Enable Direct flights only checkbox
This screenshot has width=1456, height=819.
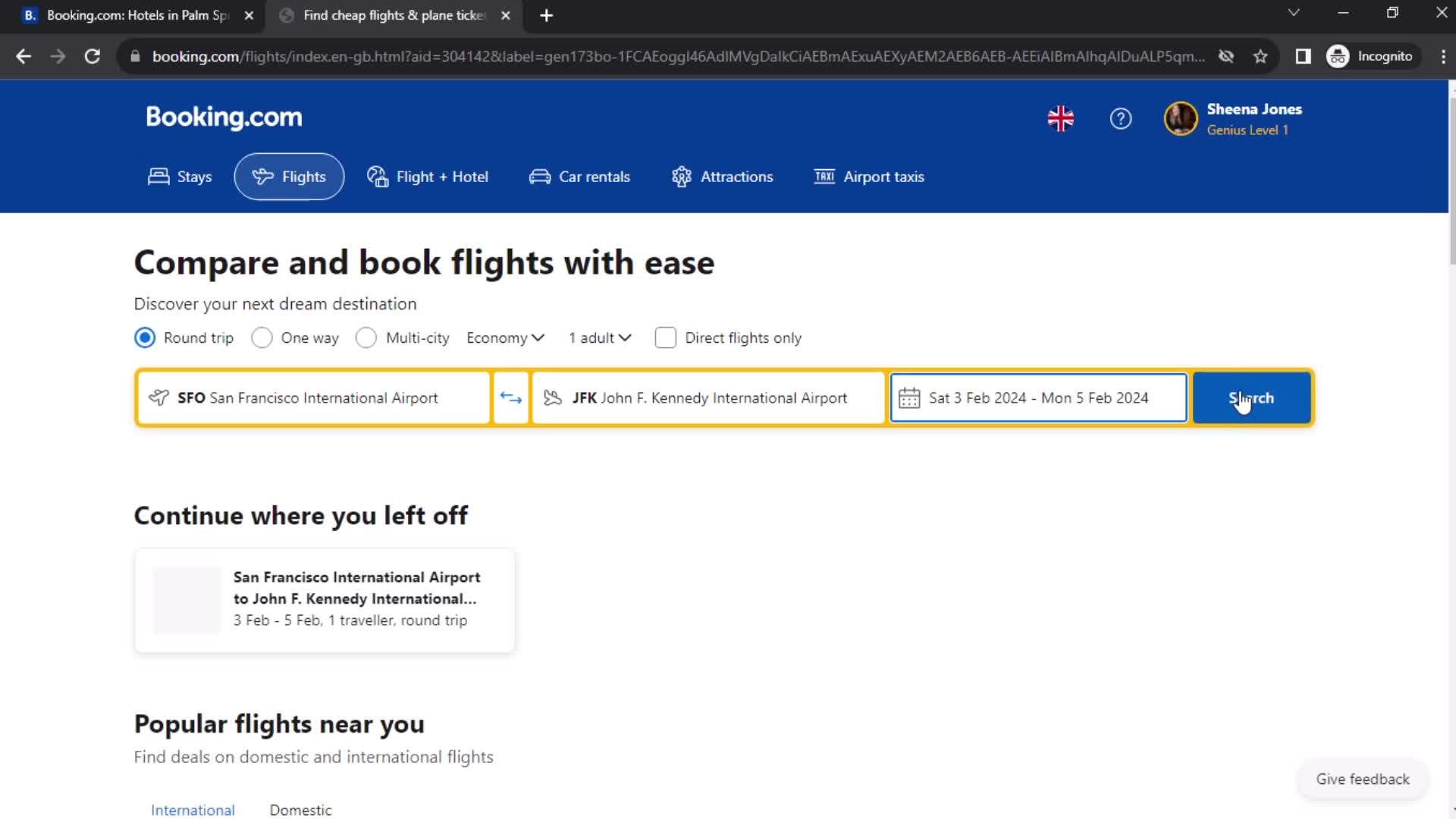pyautogui.click(x=664, y=337)
